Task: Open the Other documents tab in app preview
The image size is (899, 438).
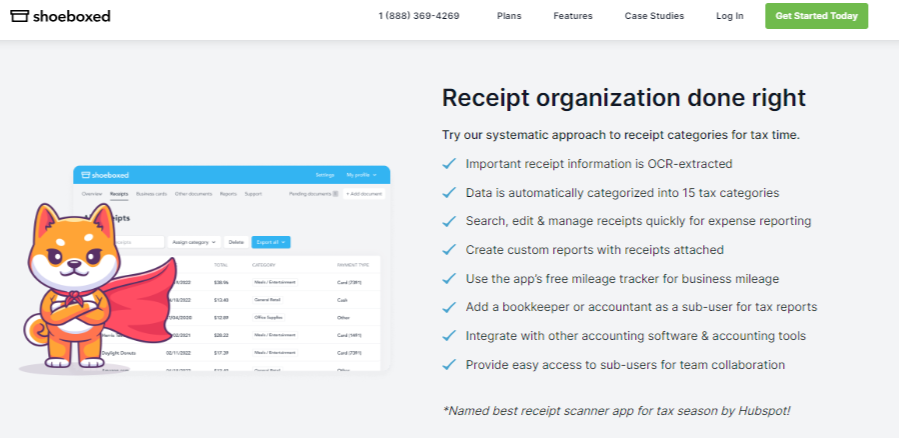Action: (x=193, y=194)
